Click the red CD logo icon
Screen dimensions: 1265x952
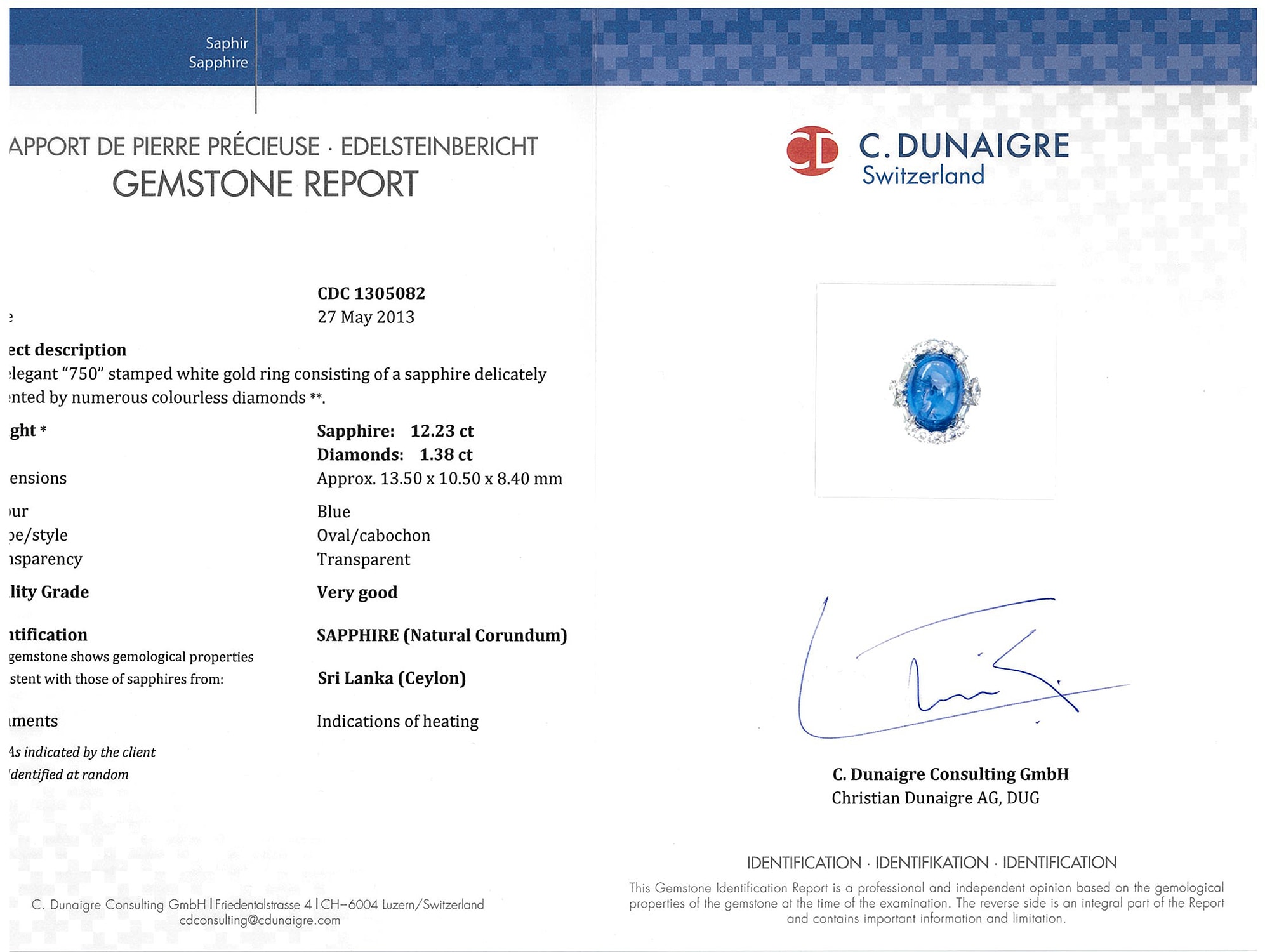pyautogui.click(x=812, y=150)
